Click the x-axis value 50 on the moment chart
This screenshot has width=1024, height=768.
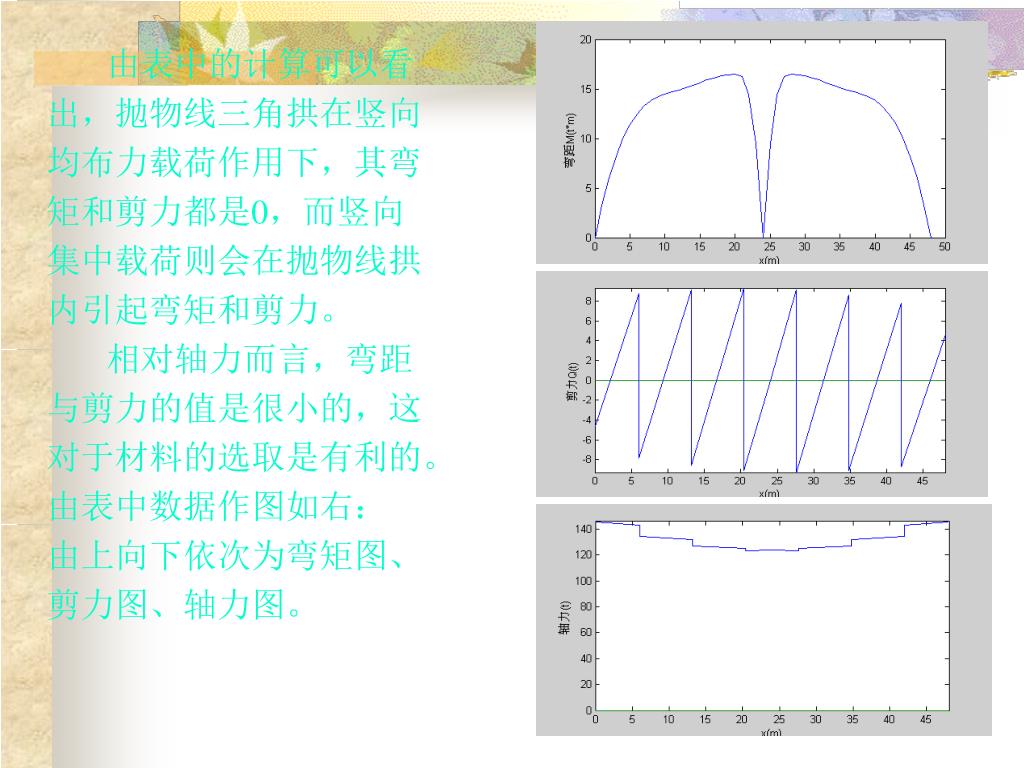[944, 247]
